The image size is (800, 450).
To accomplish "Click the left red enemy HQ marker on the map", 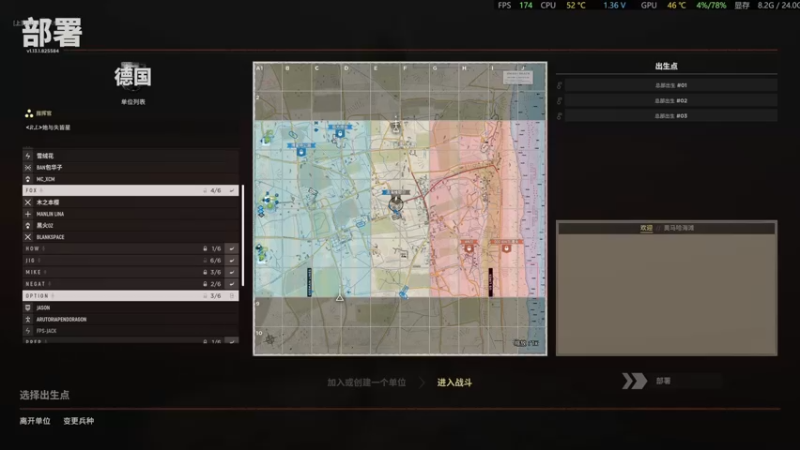I will [x=468, y=248].
